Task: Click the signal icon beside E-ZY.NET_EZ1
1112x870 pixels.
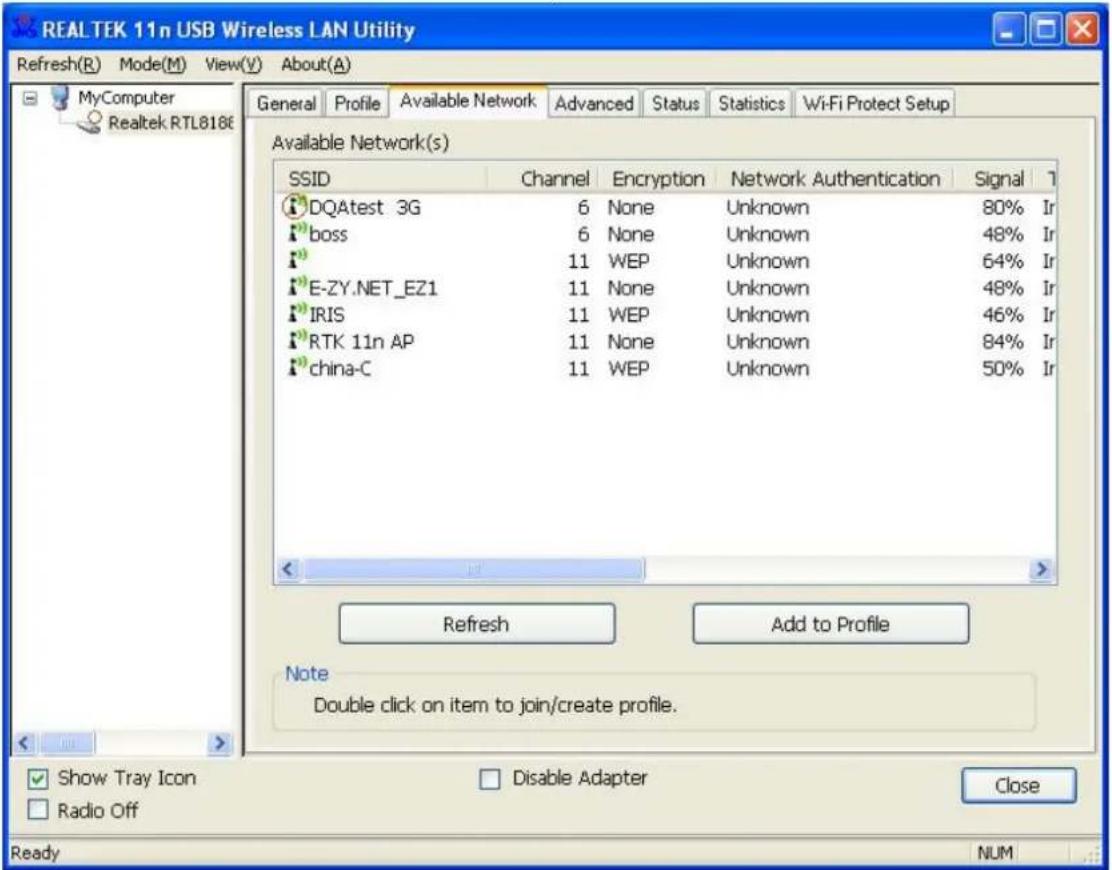Action: 297,287
